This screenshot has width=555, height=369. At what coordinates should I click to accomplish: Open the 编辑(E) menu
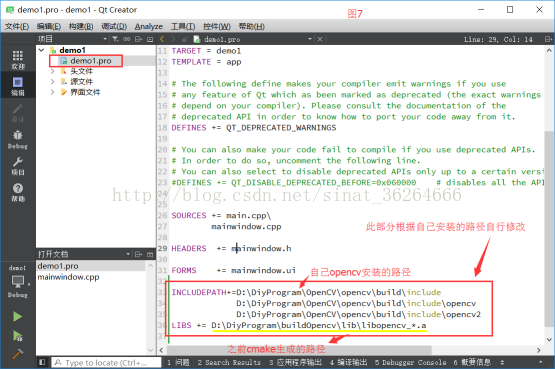pyautogui.click(x=49, y=27)
